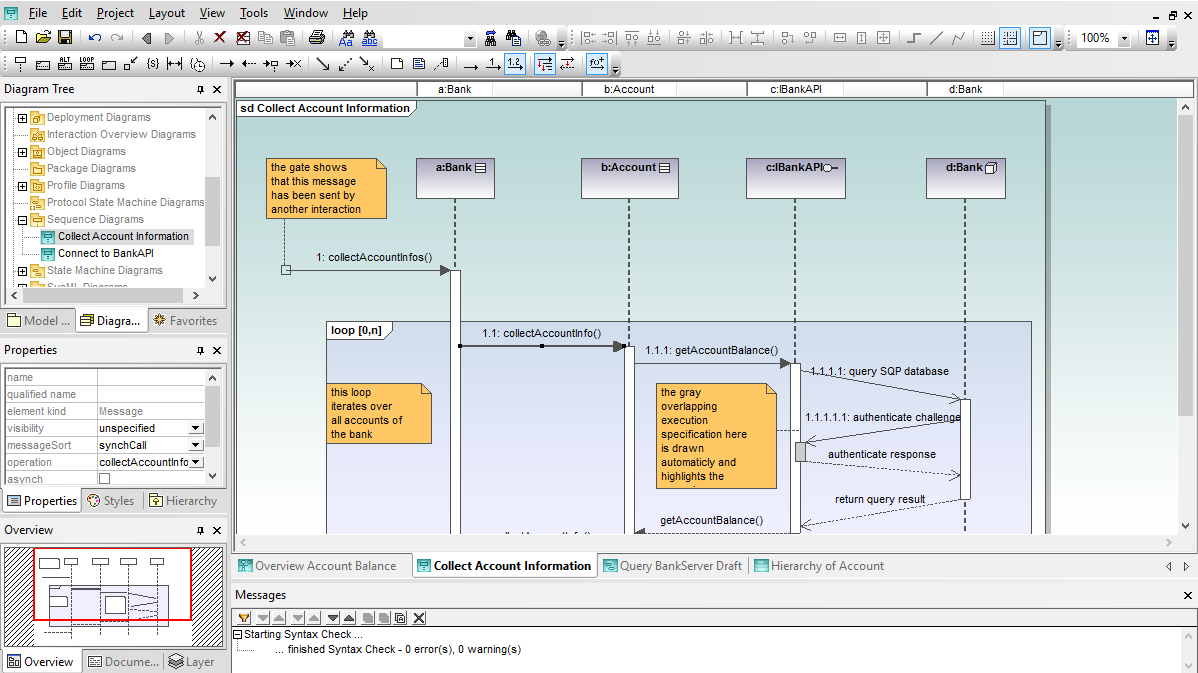Switch to Query BankServer Draft tab
Viewport: 1198px width, 673px height.
pyautogui.click(x=672, y=566)
